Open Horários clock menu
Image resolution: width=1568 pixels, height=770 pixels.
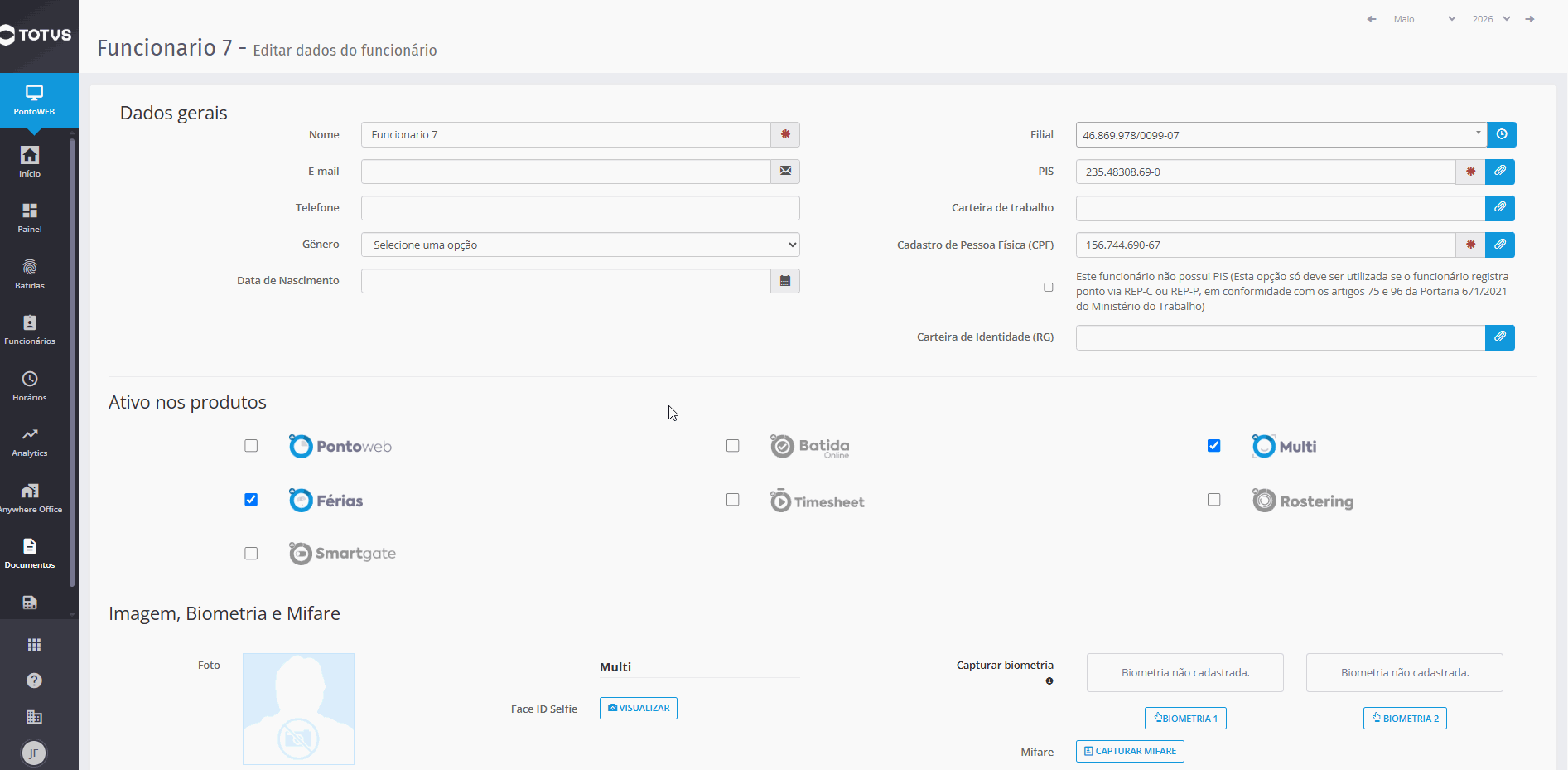[30, 386]
